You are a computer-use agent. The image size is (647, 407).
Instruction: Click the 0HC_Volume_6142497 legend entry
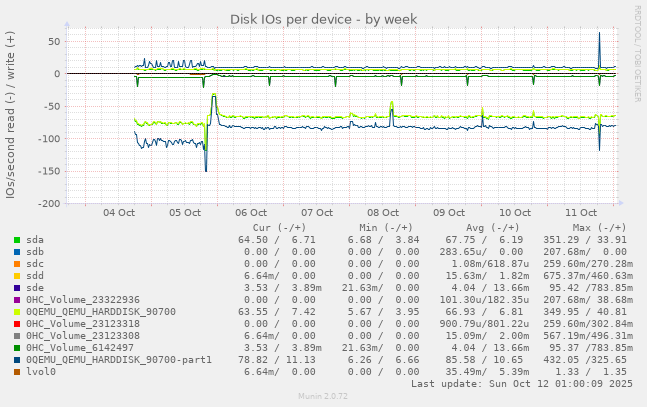tap(79, 348)
